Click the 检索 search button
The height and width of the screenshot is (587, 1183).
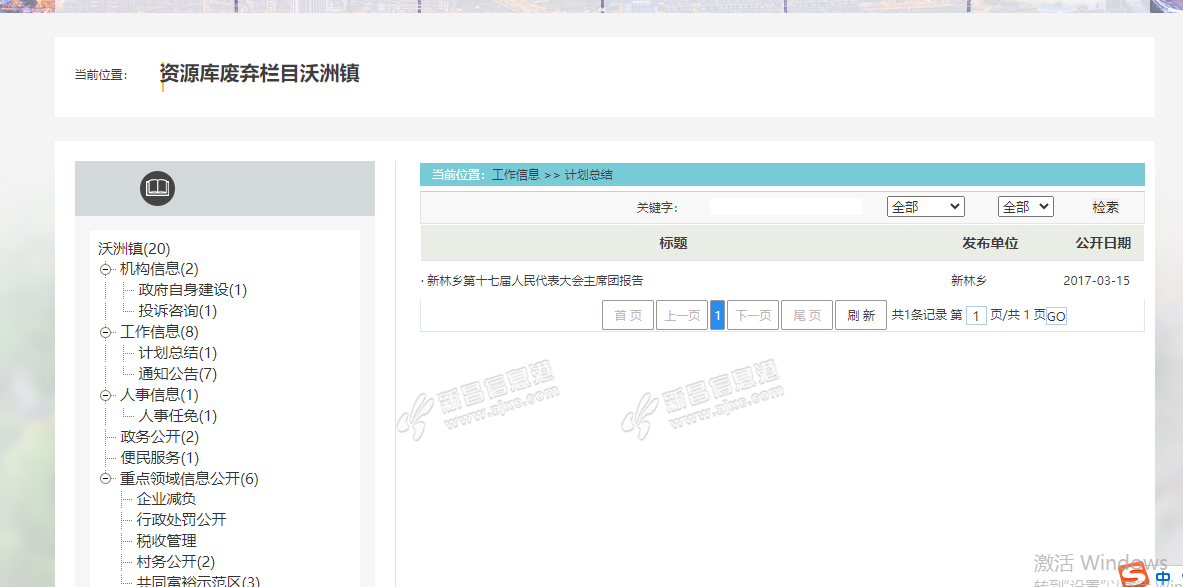click(x=1105, y=207)
